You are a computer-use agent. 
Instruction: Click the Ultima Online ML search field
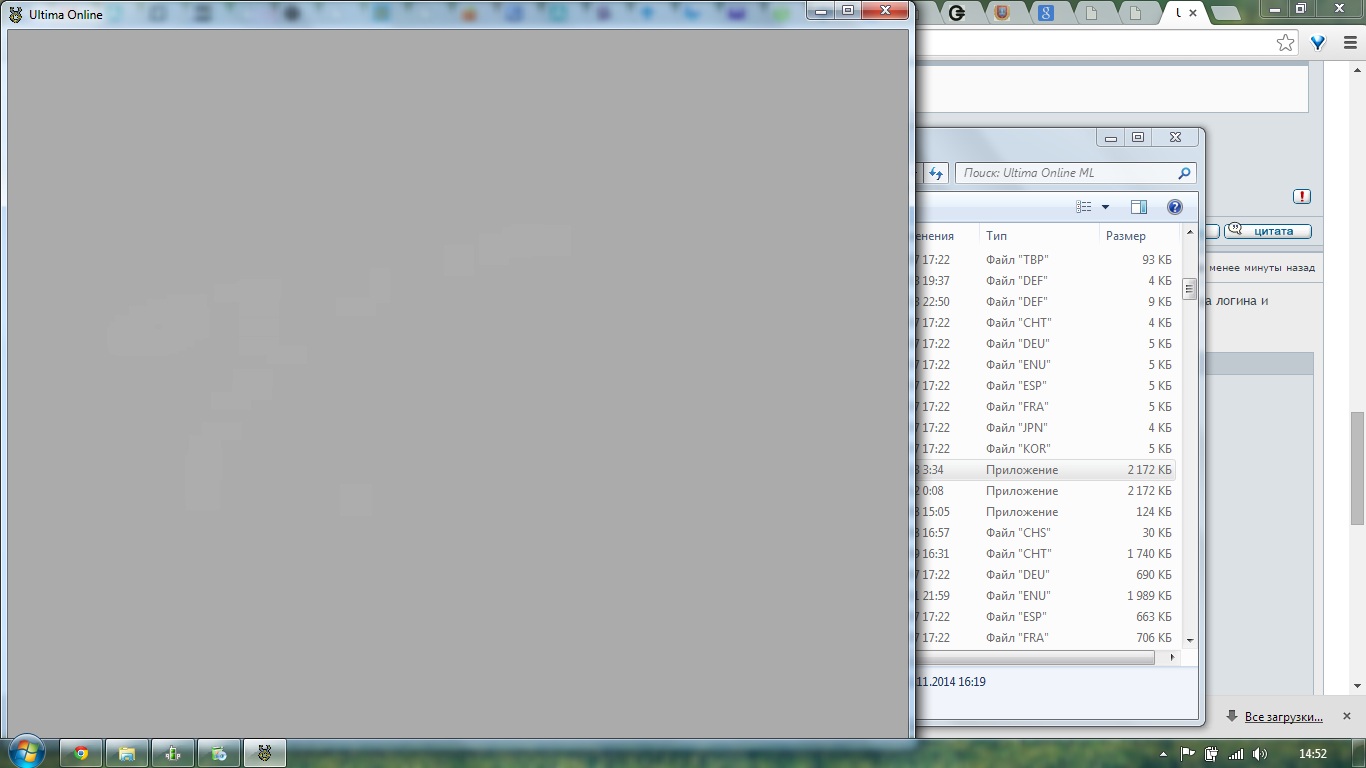[x=1065, y=173]
